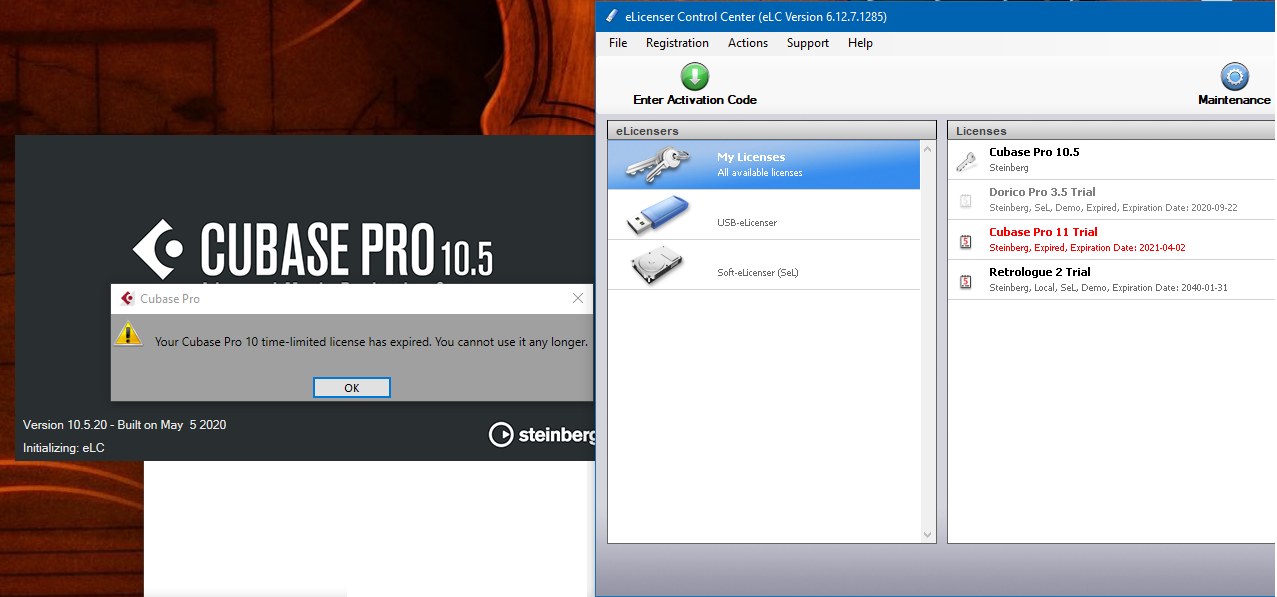
Task: Select the Soft-eLicenser (SeL) entry
Action: click(x=764, y=266)
